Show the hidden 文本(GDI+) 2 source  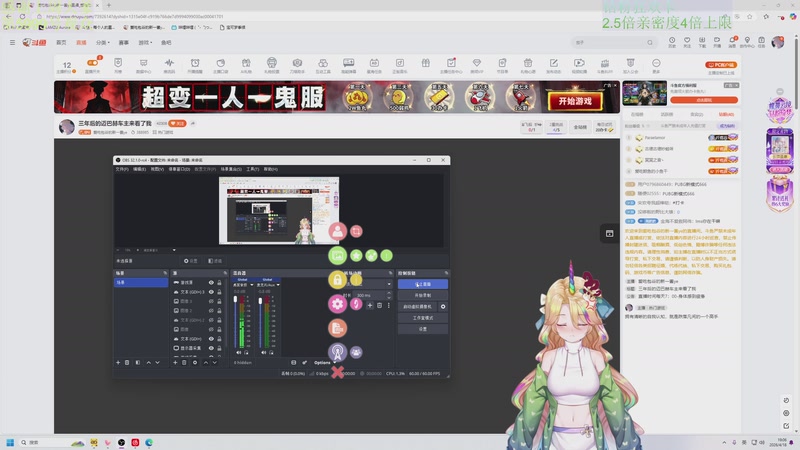tap(211, 320)
